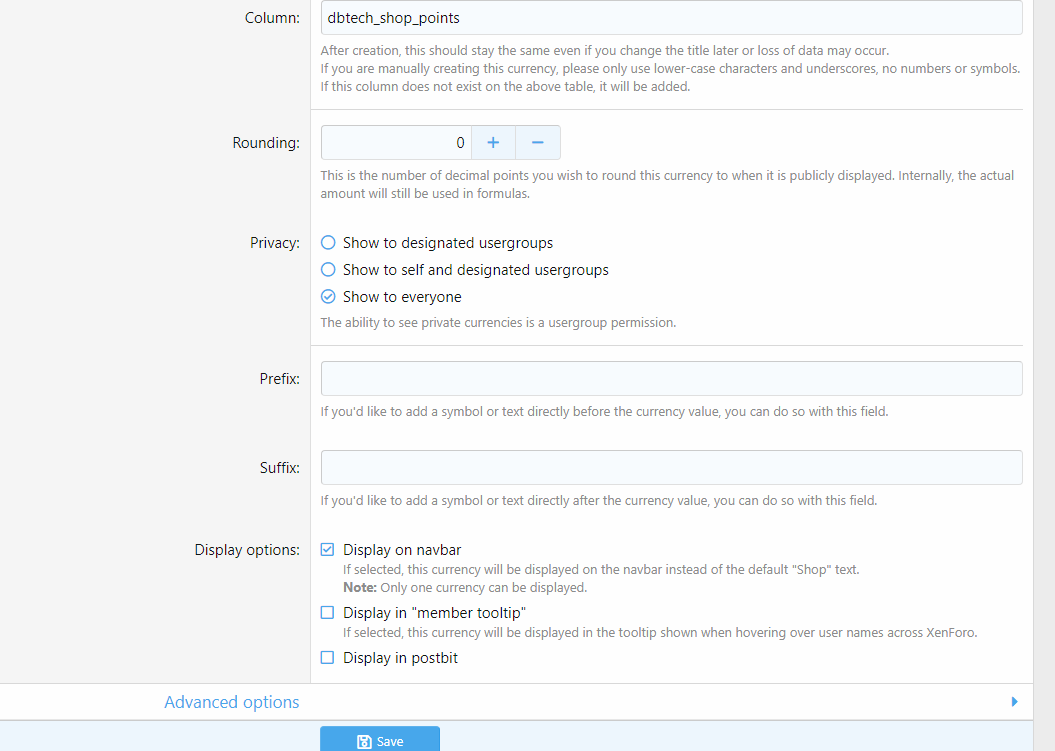
Task: Expand Advanced options using the right arrow
Action: click(x=1015, y=702)
